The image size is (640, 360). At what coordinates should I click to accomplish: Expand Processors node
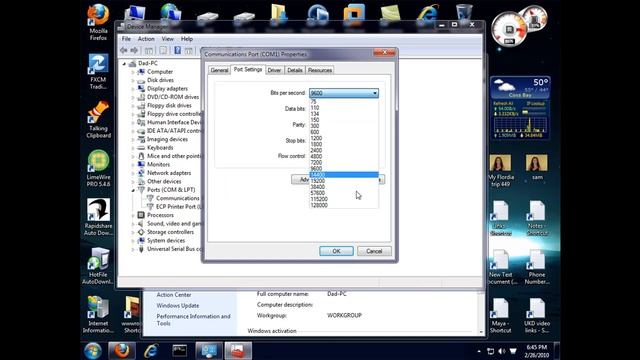tap(133, 216)
